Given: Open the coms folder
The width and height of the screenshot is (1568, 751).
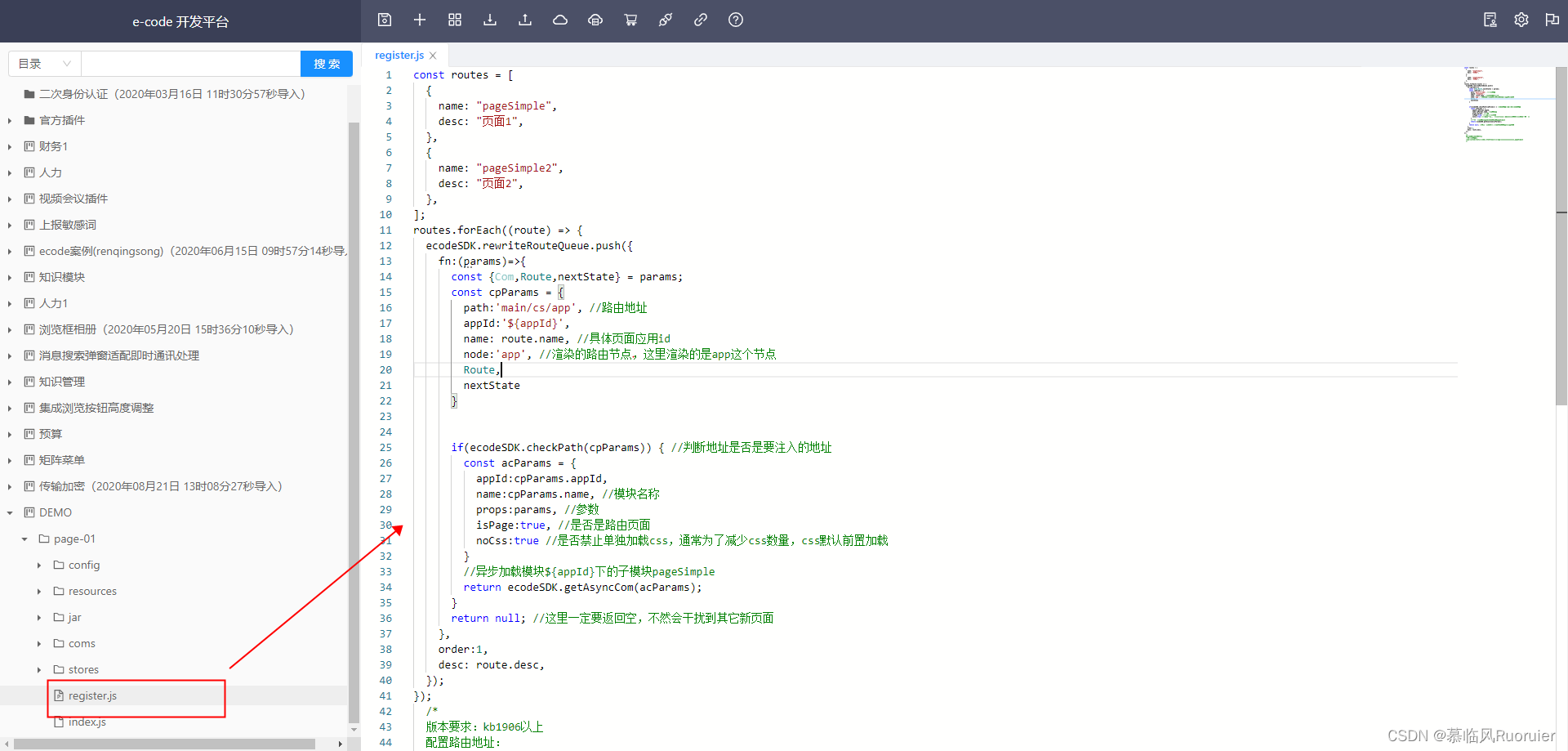Looking at the screenshot, I should (x=82, y=643).
